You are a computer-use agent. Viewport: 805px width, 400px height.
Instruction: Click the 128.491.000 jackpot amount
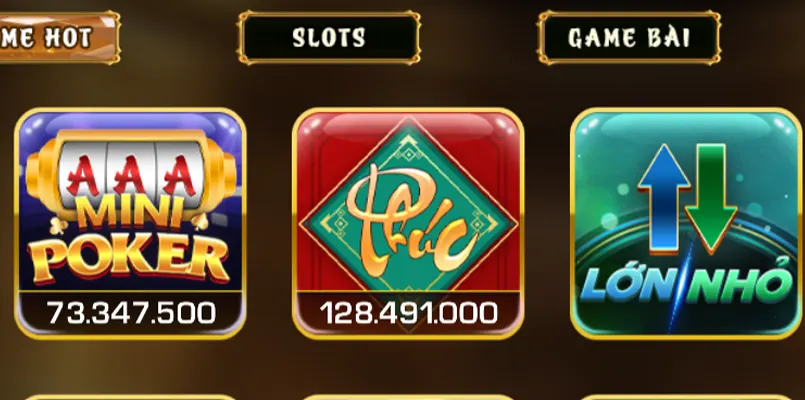coord(409,313)
